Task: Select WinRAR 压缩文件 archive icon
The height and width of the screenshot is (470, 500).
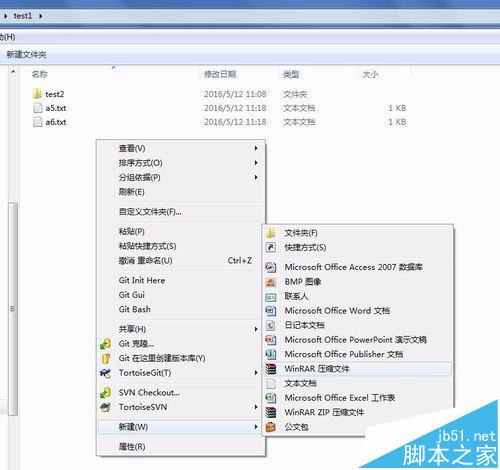Action: coord(271,369)
